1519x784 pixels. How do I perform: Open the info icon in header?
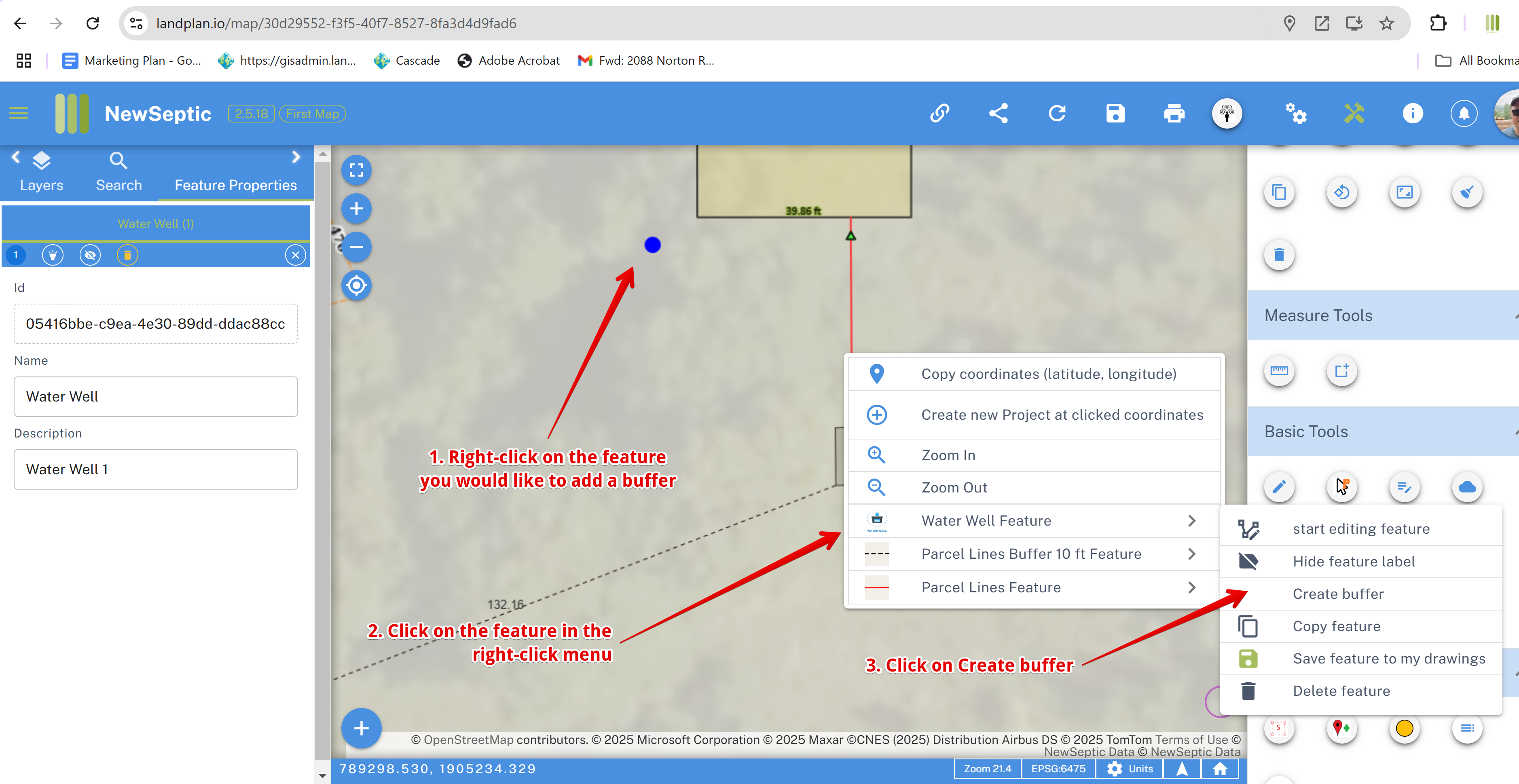pyautogui.click(x=1412, y=113)
